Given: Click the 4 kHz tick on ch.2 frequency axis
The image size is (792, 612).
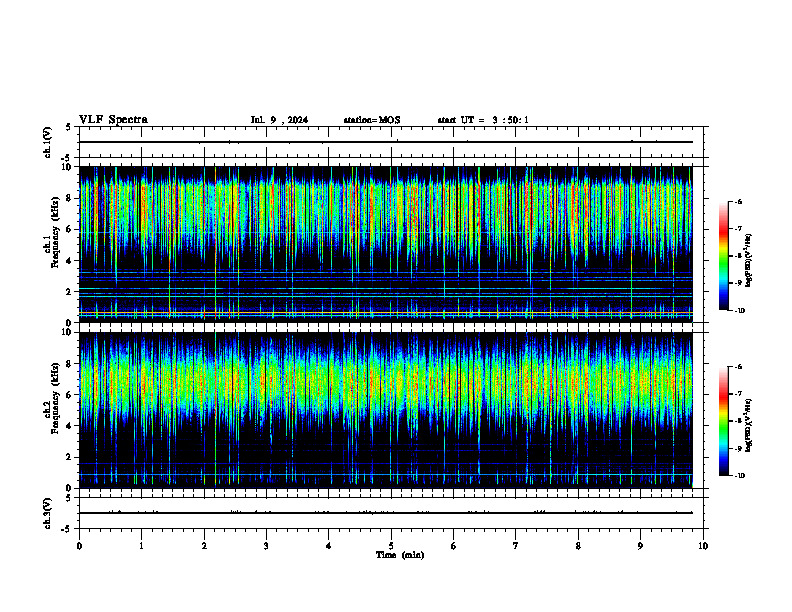Looking at the screenshot, I should pos(69,426).
